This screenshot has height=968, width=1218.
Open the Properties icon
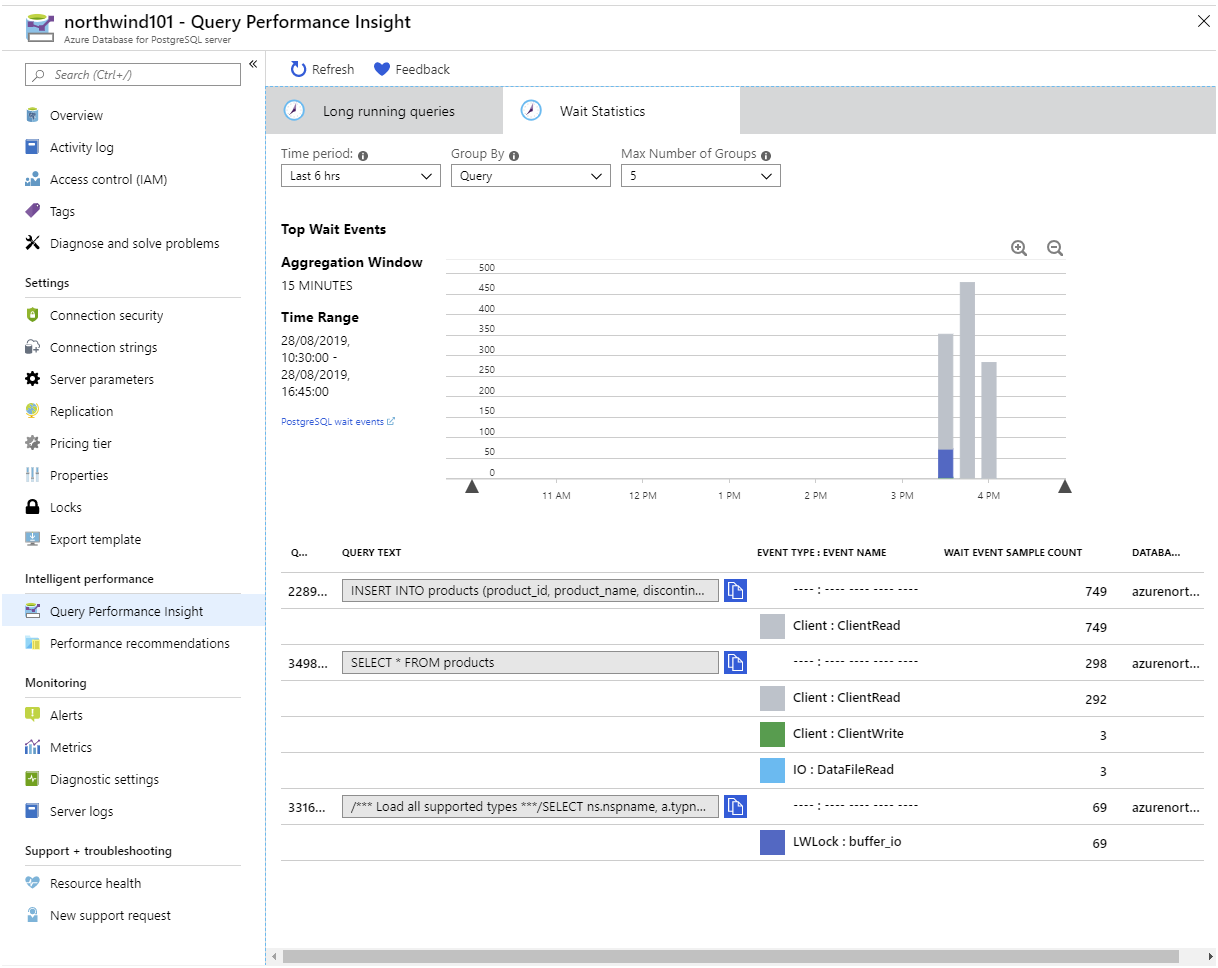[33, 475]
